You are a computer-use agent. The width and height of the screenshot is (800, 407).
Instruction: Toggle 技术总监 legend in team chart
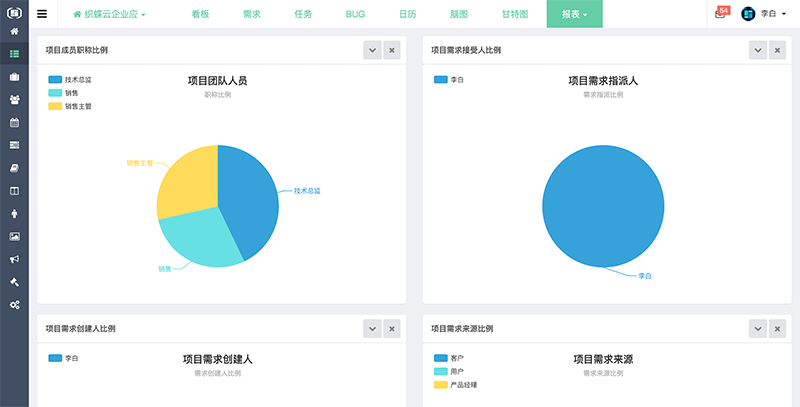70,80
